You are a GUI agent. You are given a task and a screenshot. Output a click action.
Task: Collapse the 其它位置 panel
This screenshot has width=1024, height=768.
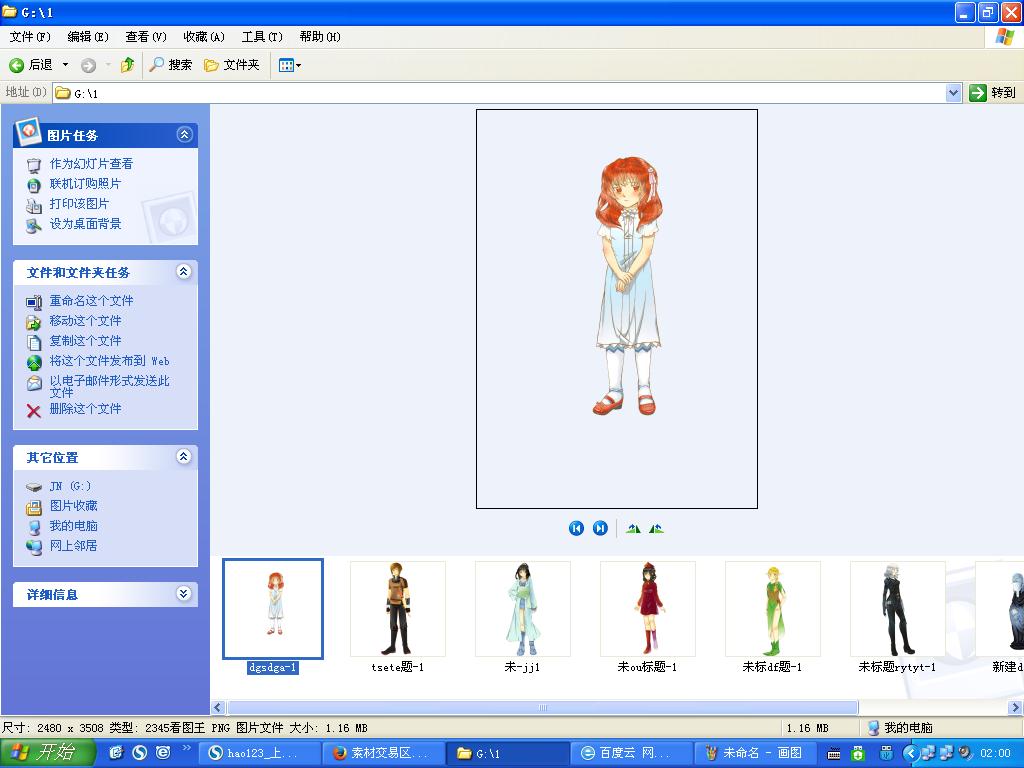tap(184, 456)
